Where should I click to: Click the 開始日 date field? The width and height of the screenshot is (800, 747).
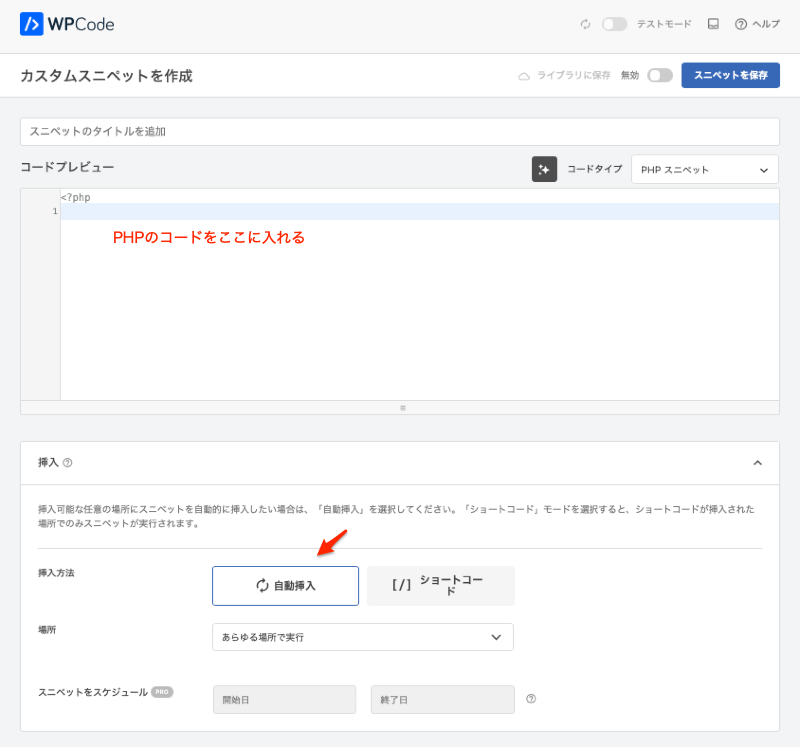pyautogui.click(x=284, y=700)
